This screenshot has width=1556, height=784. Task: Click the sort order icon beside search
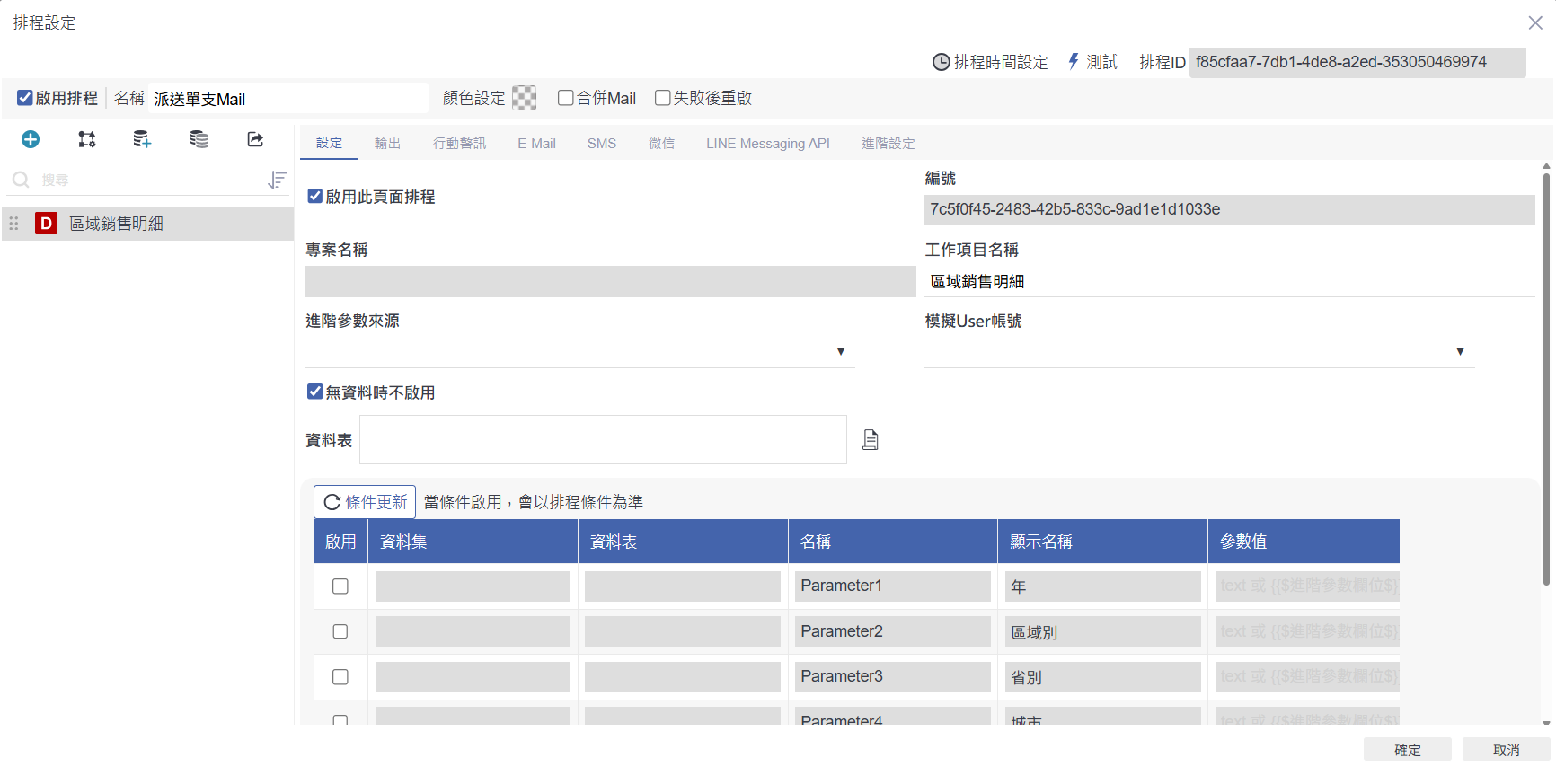coord(278,181)
